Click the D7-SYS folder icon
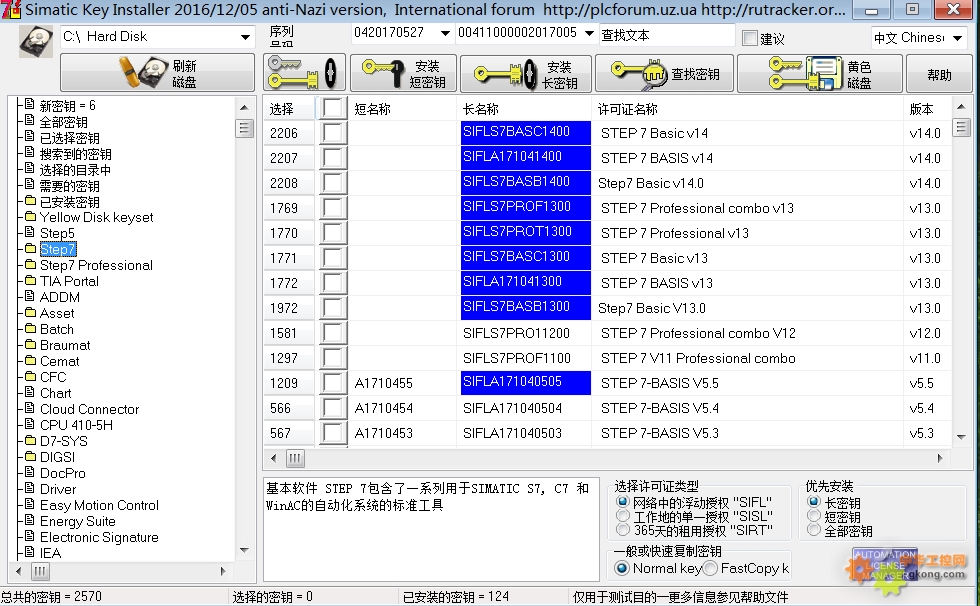This screenshot has height=606, width=980. click(29, 440)
